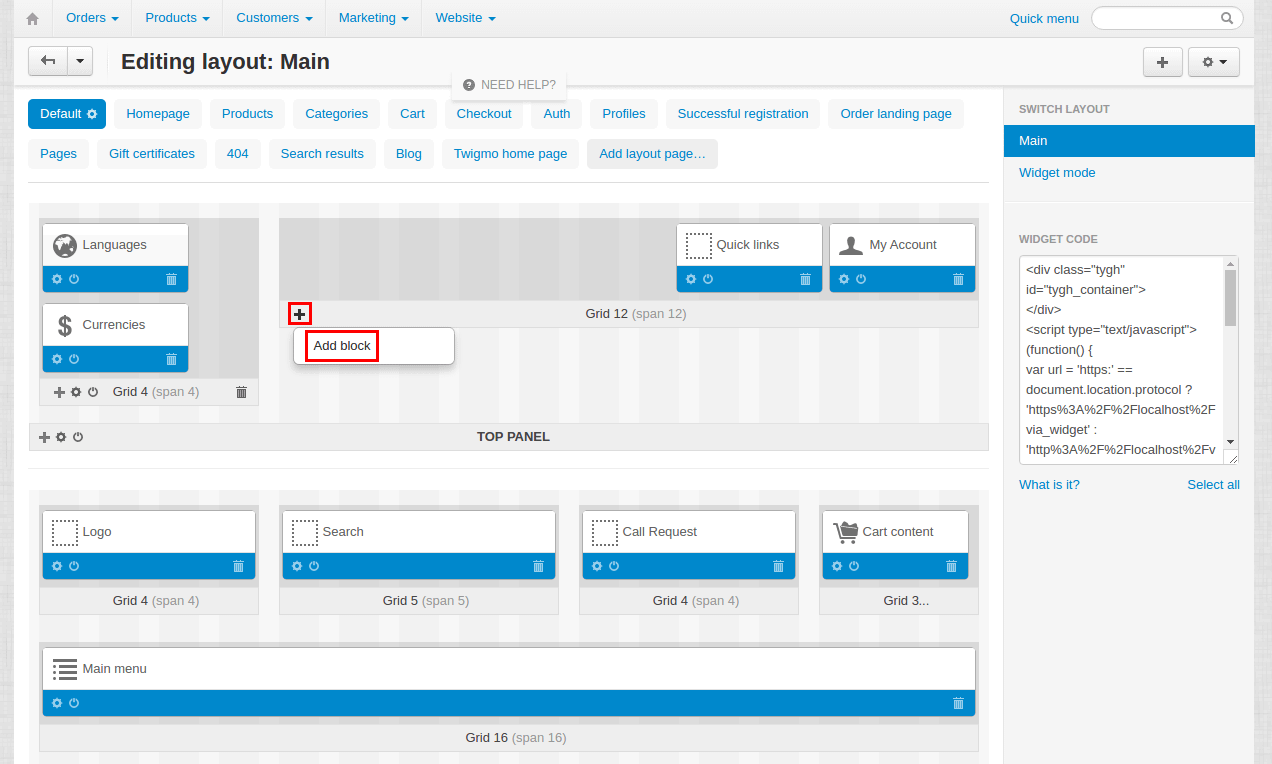Viewport: 1272px width, 764px height.
Task: Toggle My Account block on/off
Action: (861, 279)
